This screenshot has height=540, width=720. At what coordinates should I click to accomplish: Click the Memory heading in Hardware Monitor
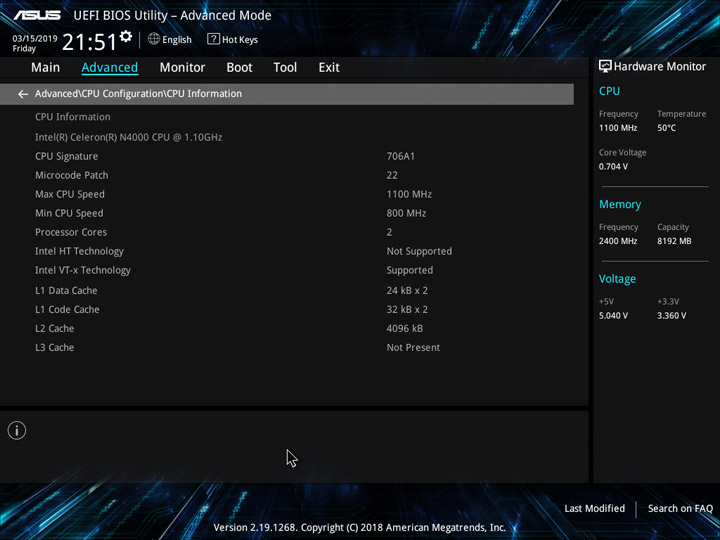(620, 204)
